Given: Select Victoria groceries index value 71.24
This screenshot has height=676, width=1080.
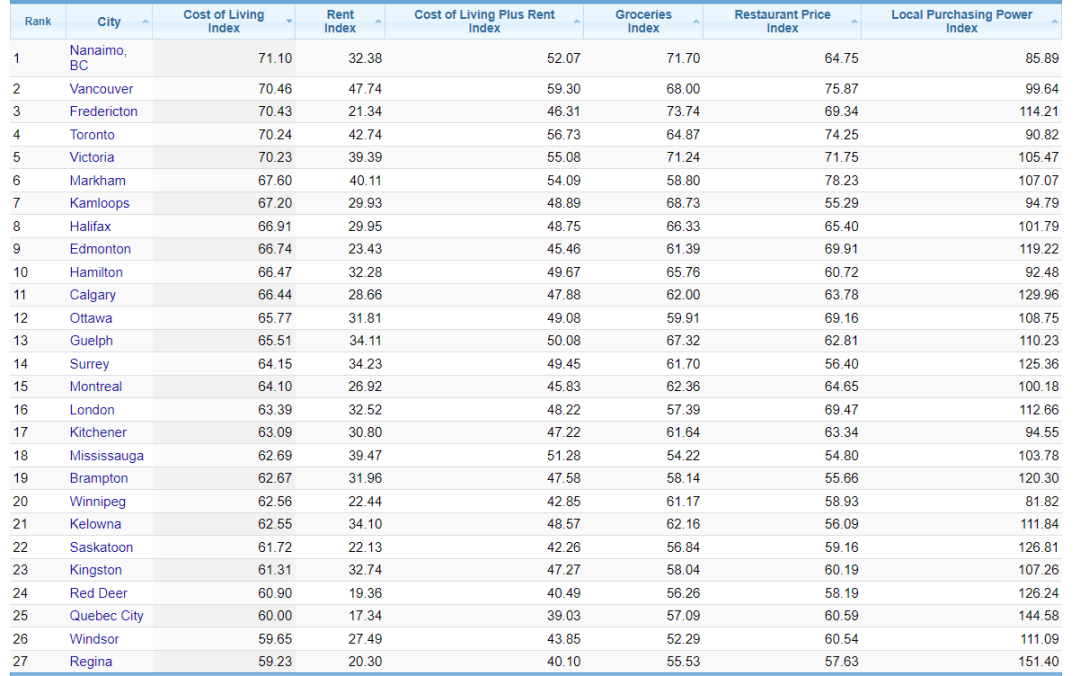Looking at the screenshot, I should pos(683,158).
